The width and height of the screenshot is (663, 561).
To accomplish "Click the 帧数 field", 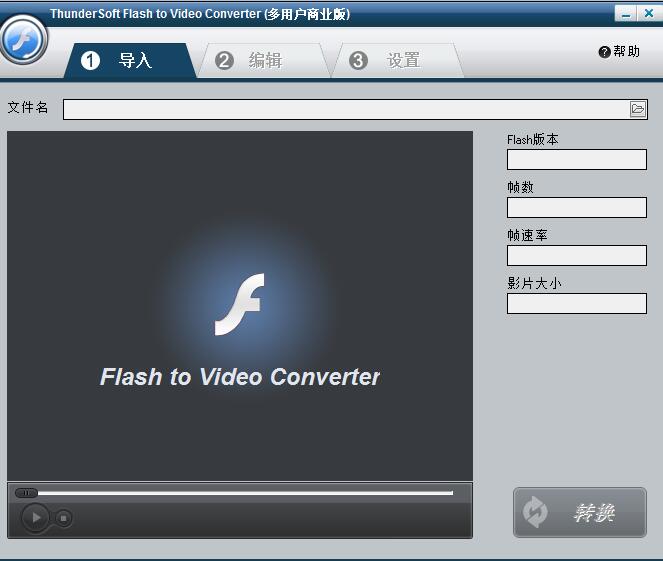I will click(x=577, y=208).
